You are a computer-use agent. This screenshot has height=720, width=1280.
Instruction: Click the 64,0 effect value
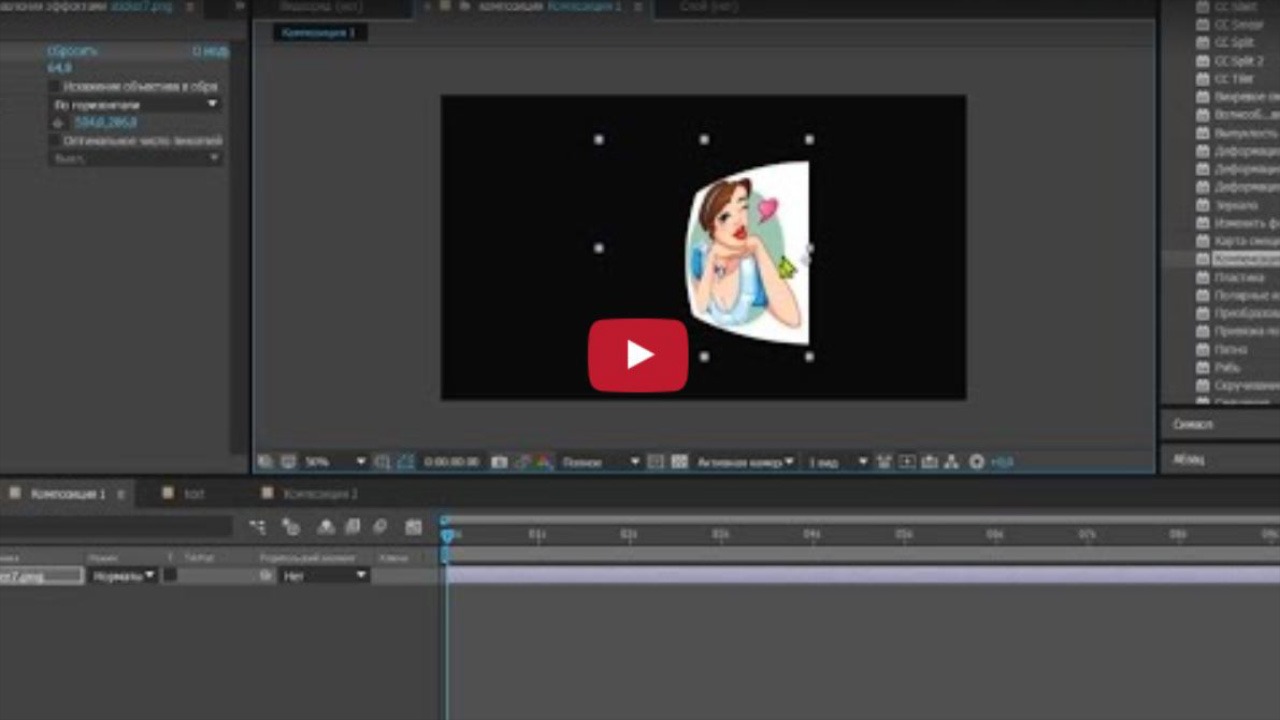tap(59, 68)
